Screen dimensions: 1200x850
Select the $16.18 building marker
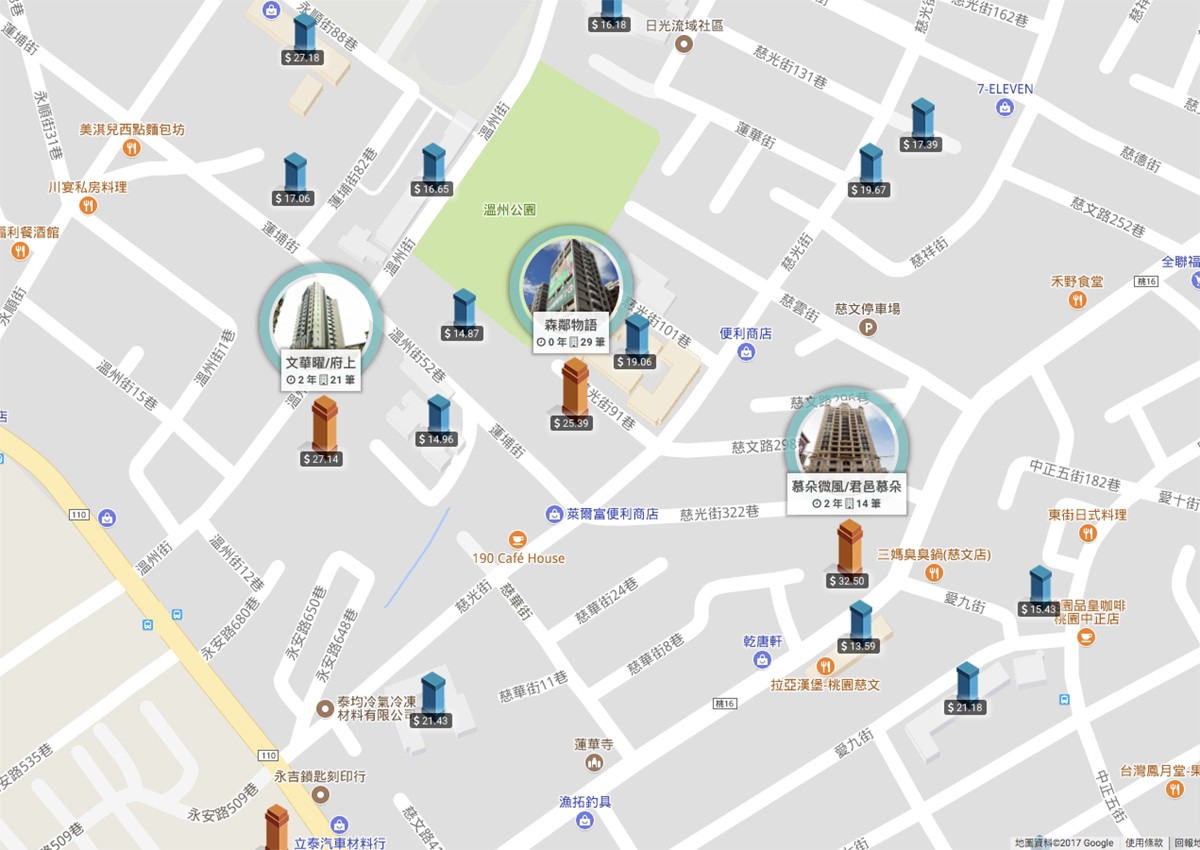tap(609, 14)
